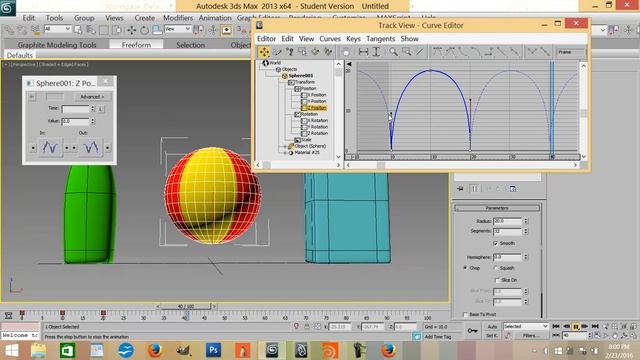Screen dimensions: 640x360
Task: Click the Advanced button in key dialog
Action: click(x=92, y=97)
